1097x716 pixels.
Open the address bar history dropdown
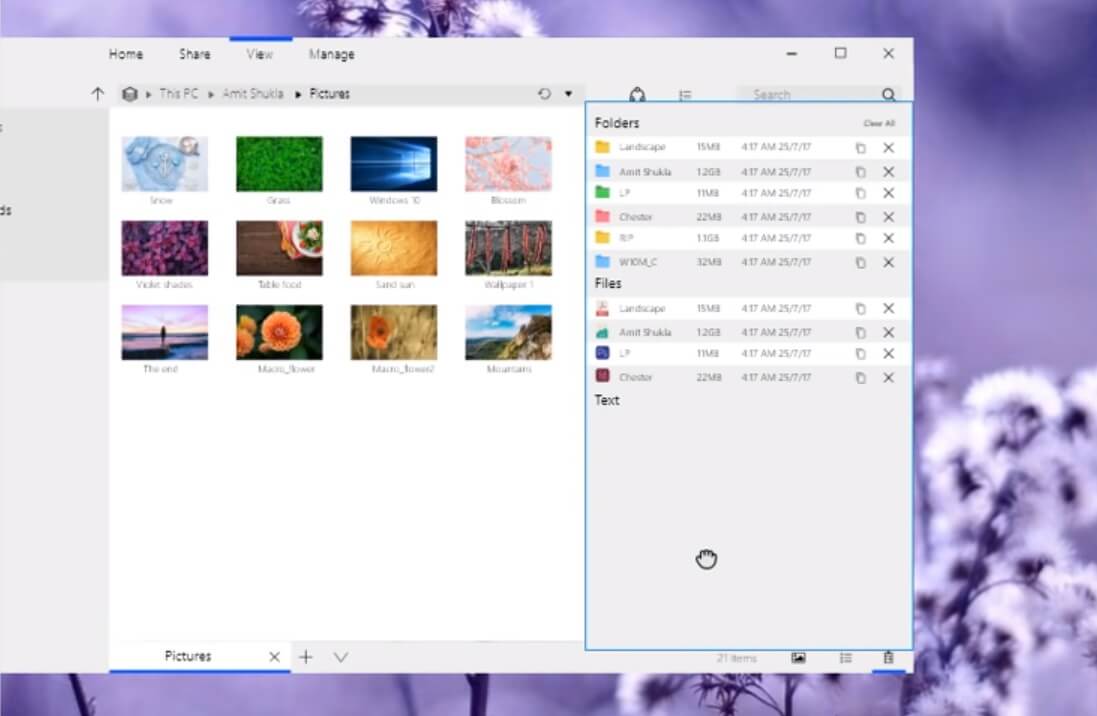(568, 94)
